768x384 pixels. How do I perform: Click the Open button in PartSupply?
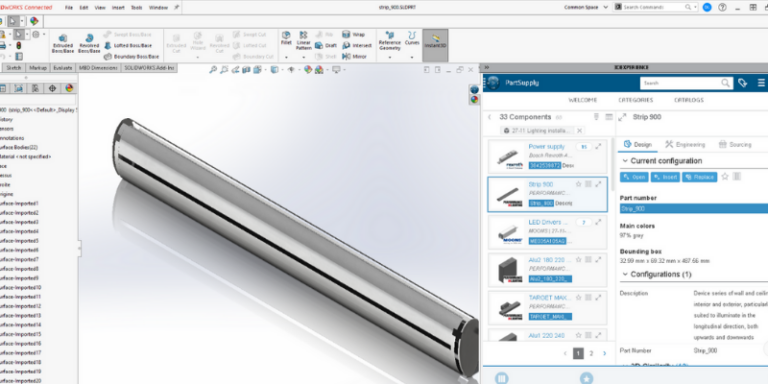pos(634,177)
